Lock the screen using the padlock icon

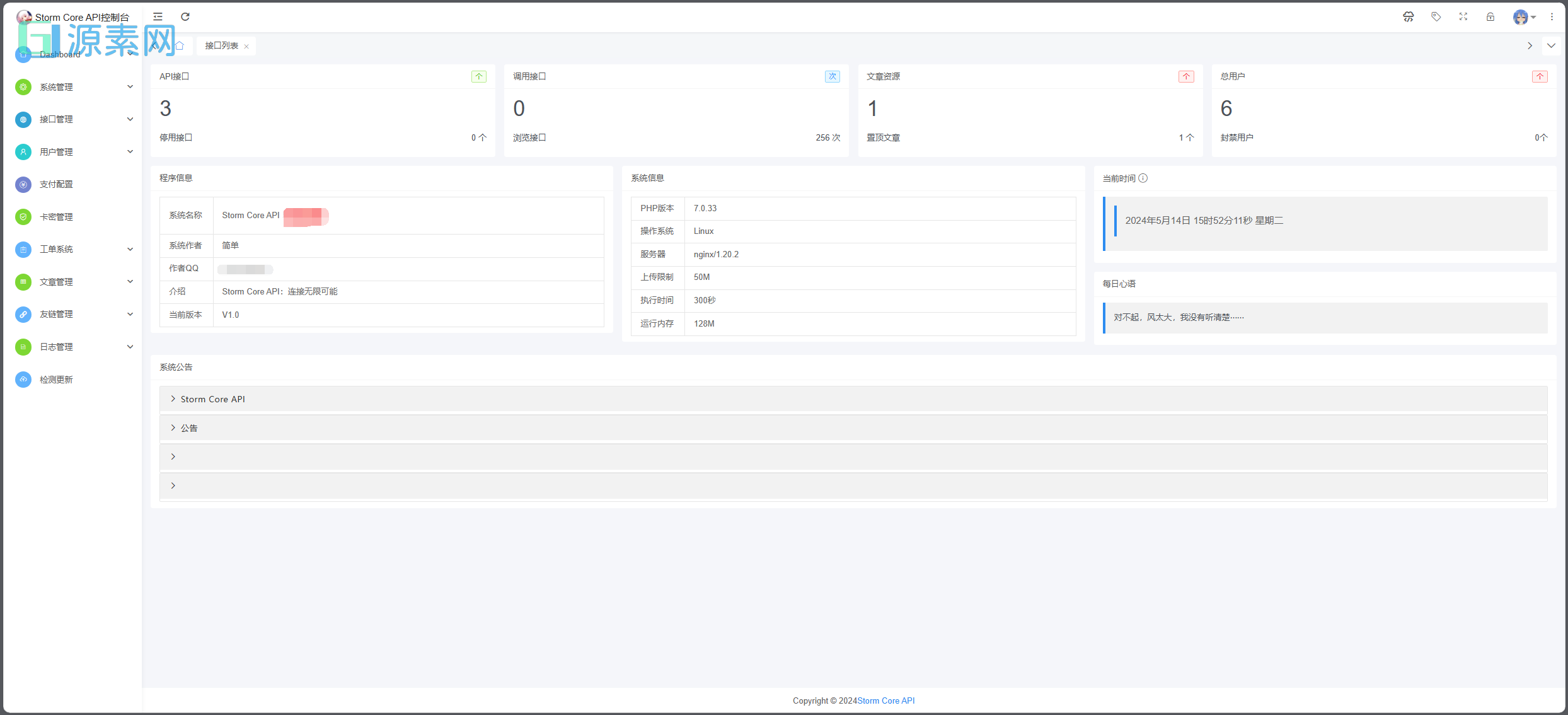click(1490, 16)
